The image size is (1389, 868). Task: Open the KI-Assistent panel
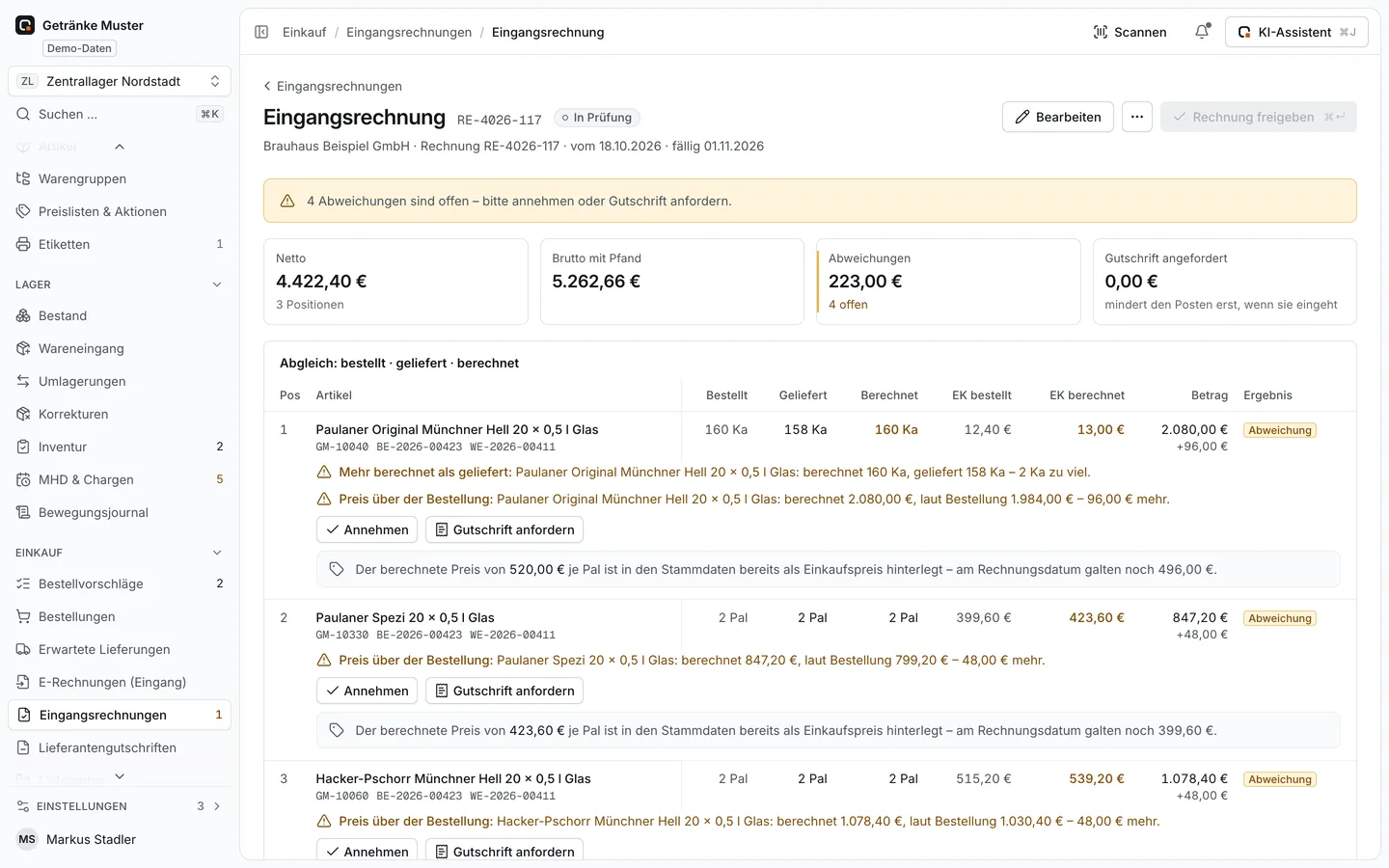[x=1296, y=32]
